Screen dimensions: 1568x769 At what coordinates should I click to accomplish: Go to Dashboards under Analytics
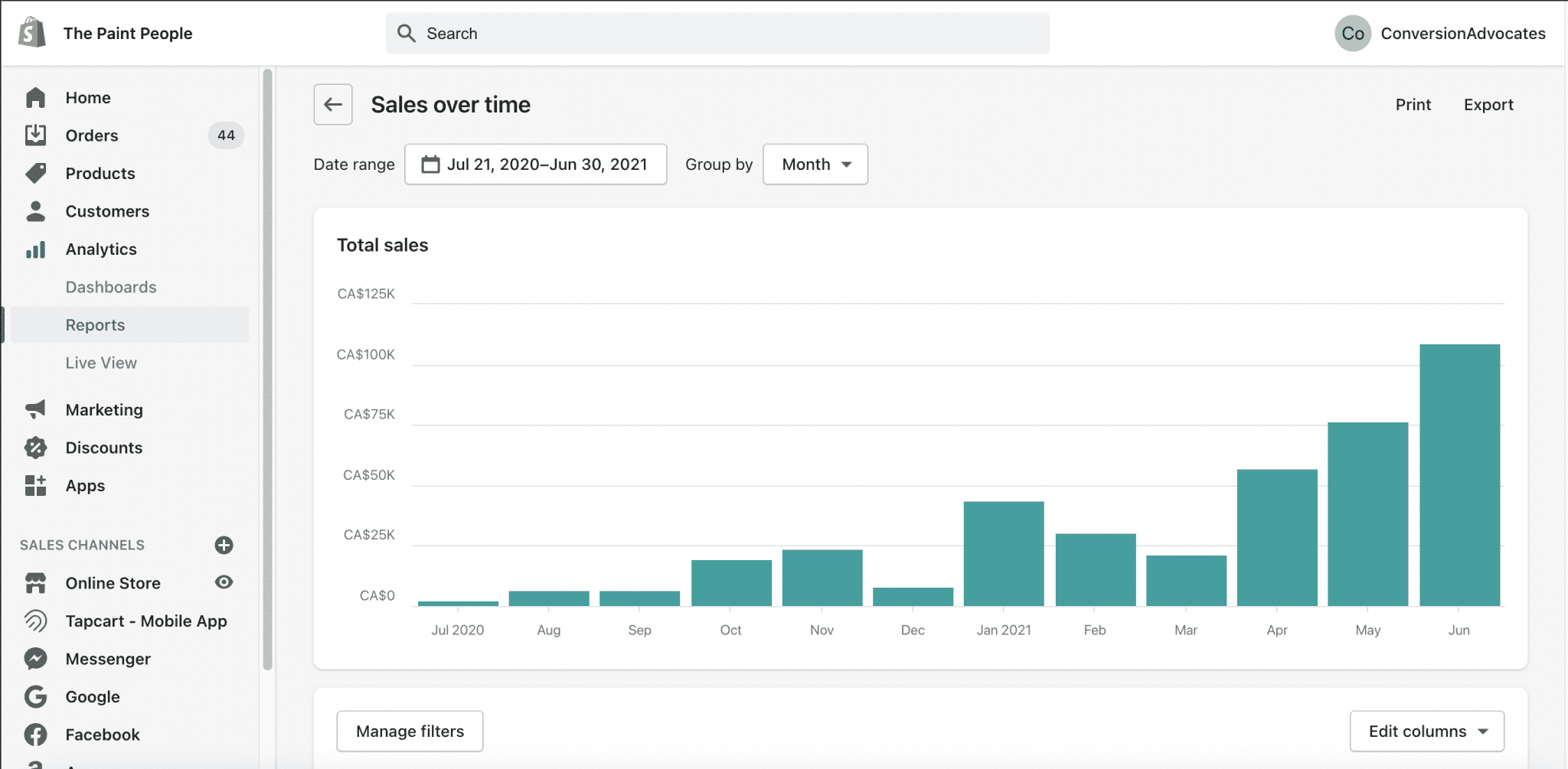click(111, 287)
